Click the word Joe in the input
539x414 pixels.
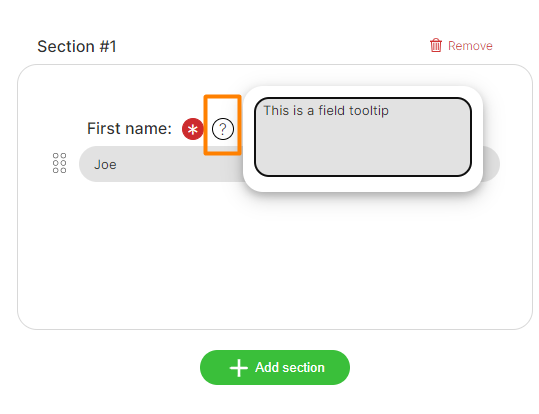[x=105, y=165]
